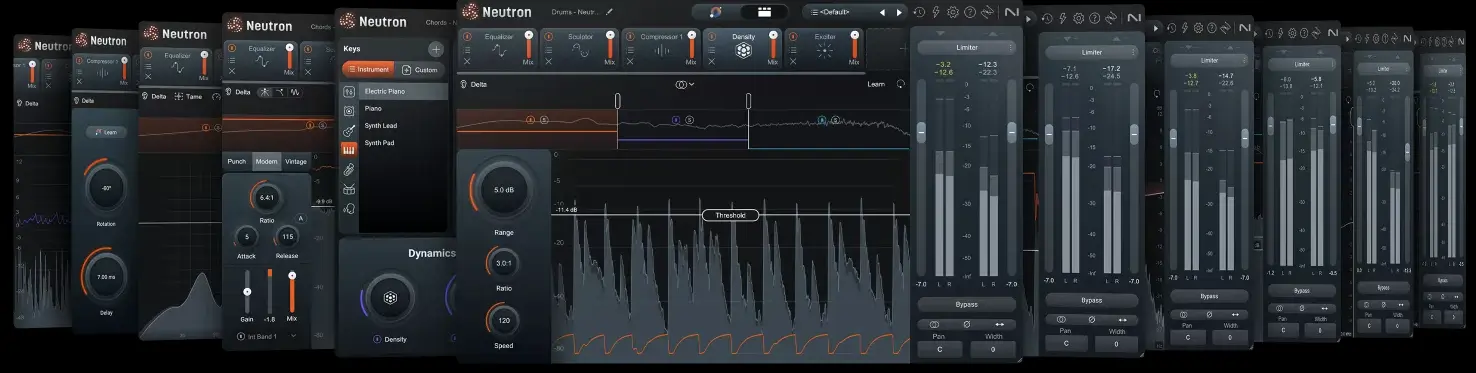Screen dimensions: 1476x373
Task: Go to the previous preset arrow
Action: 882,12
